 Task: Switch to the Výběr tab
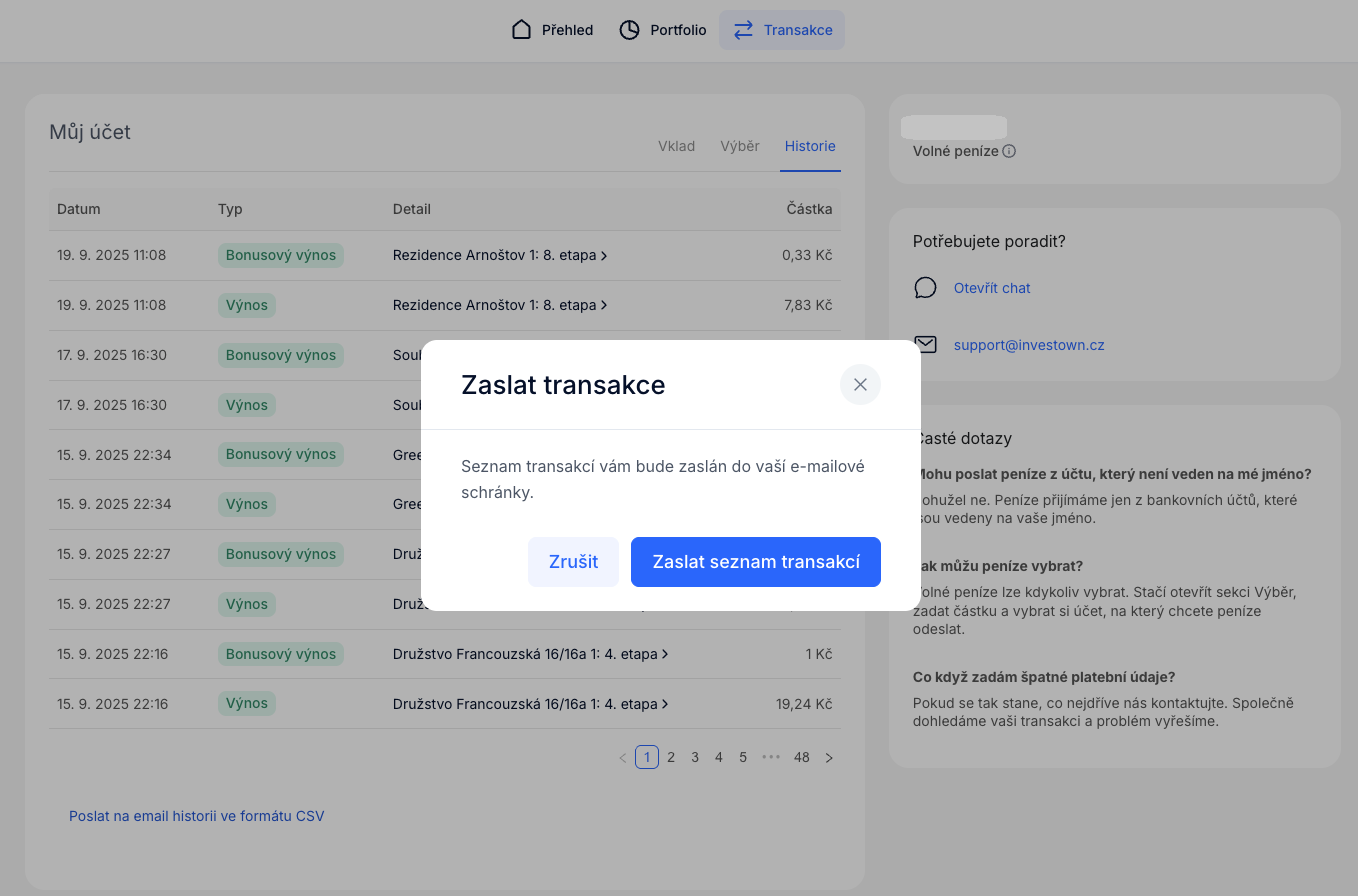pyautogui.click(x=739, y=146)
